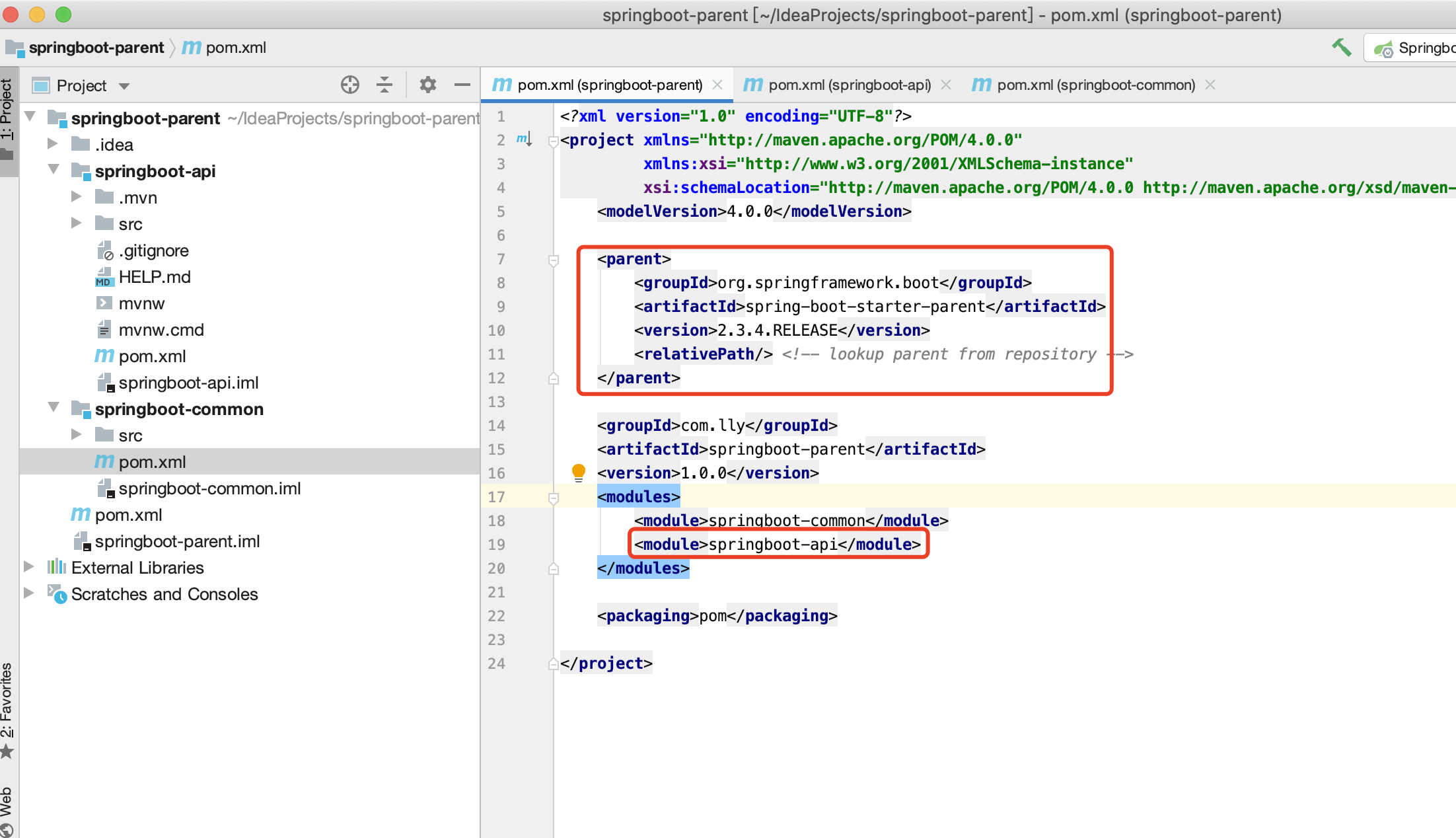The height and width of the screenshot is (838, 1456).
Task: Toggle fold marker at the project tag line 2
Action: coord(554,140)
